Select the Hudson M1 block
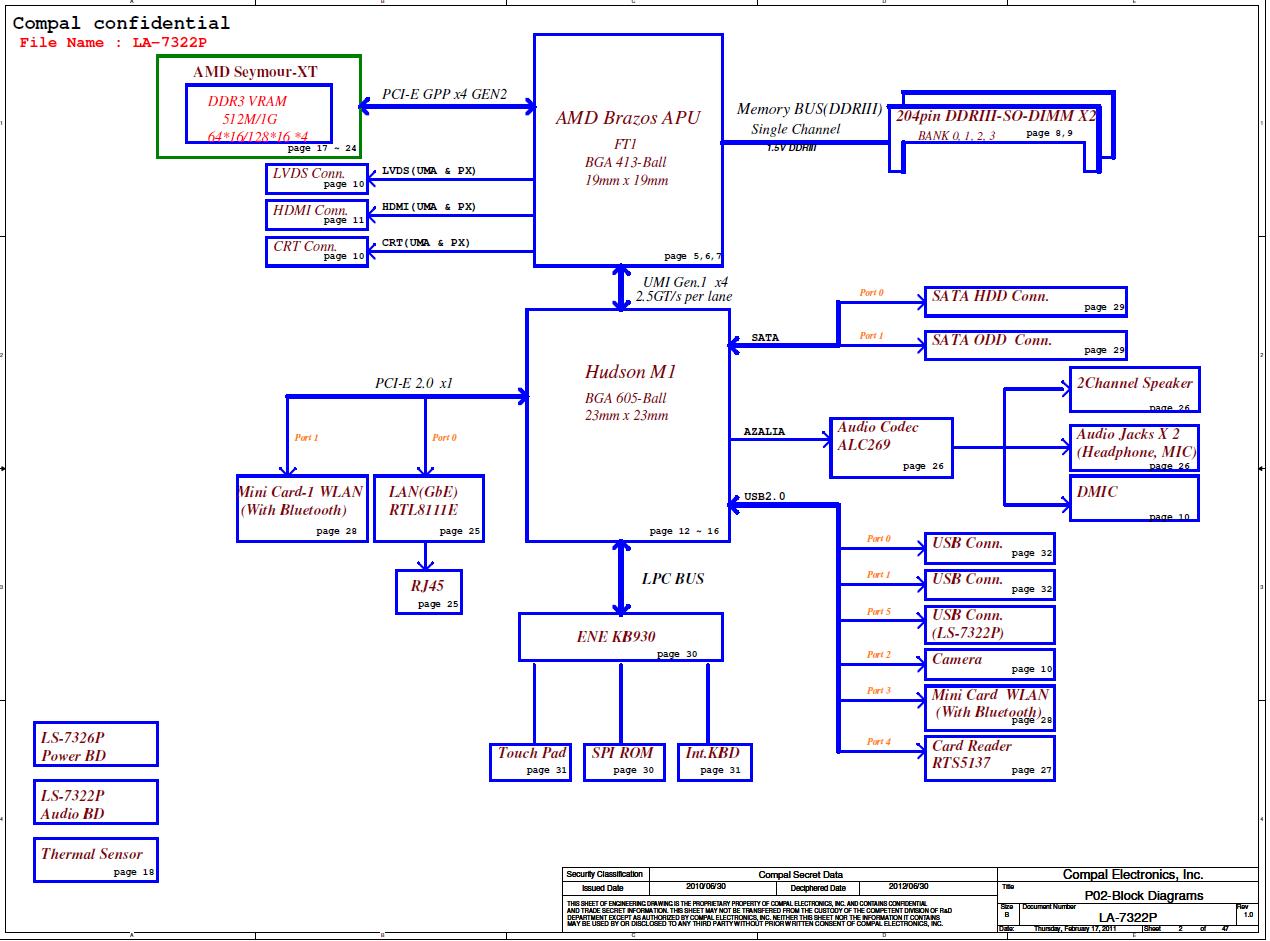 (627, 425)
